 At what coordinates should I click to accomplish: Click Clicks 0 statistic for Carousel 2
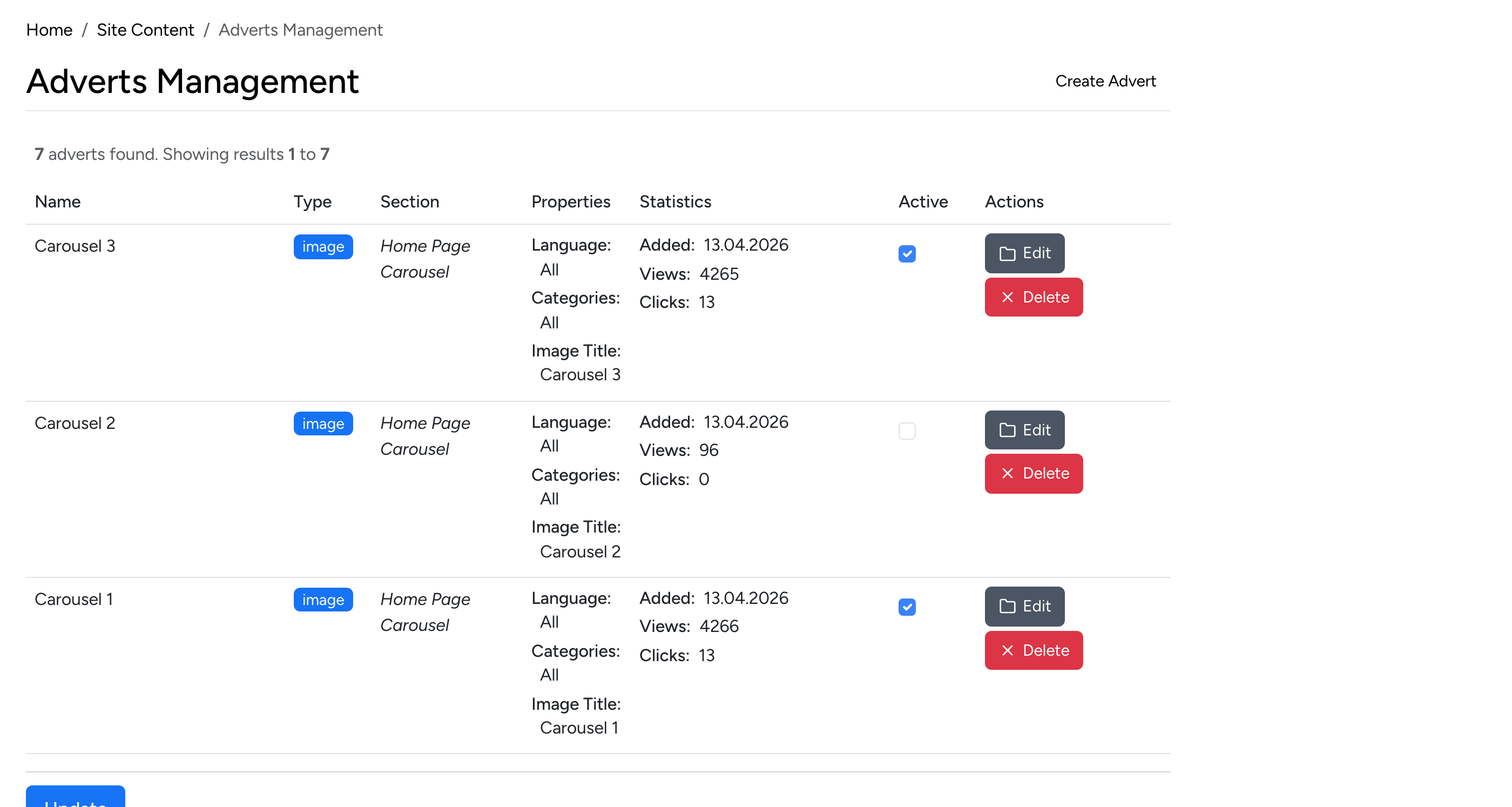point(674,479)
